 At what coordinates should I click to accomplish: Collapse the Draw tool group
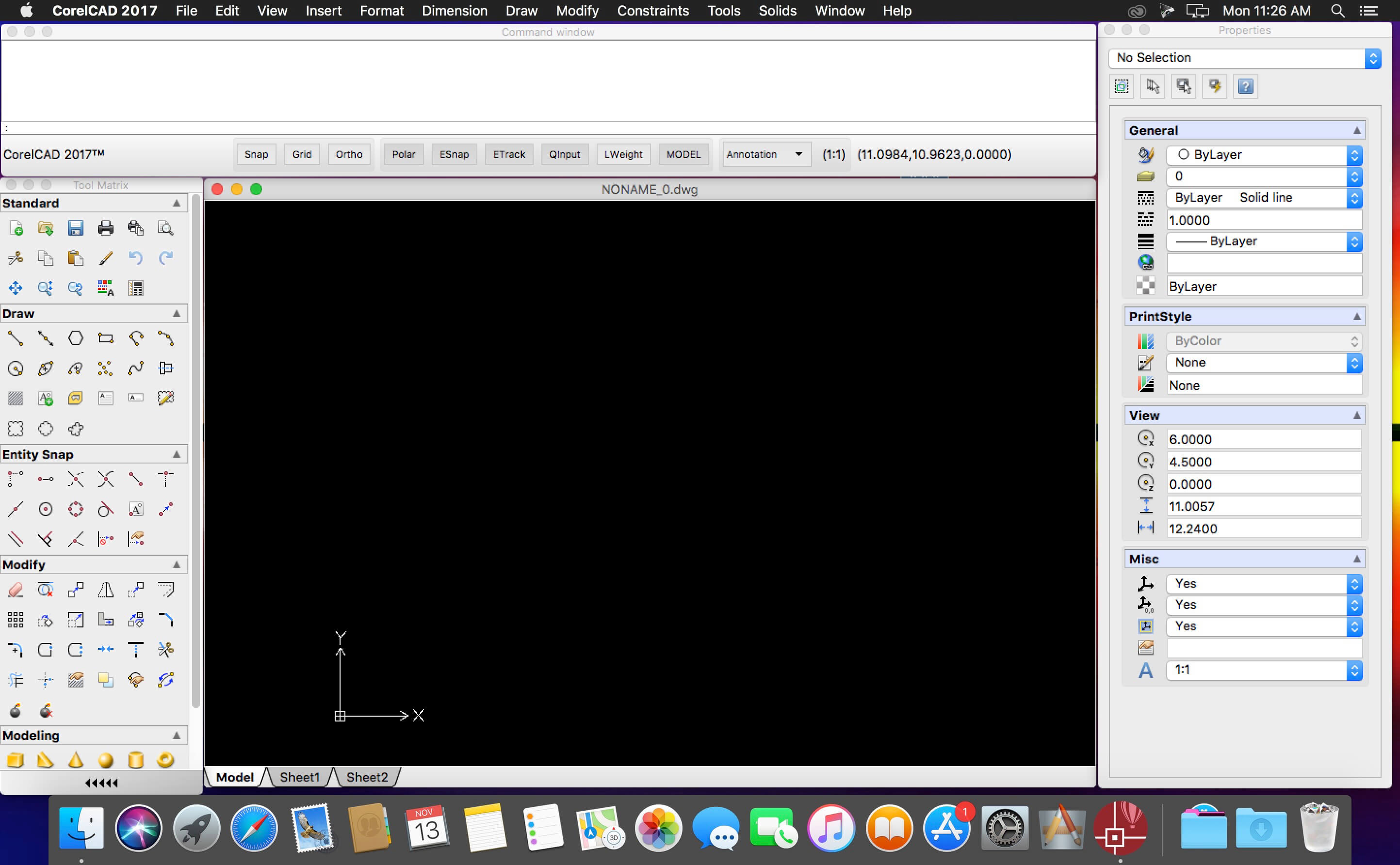176,314
